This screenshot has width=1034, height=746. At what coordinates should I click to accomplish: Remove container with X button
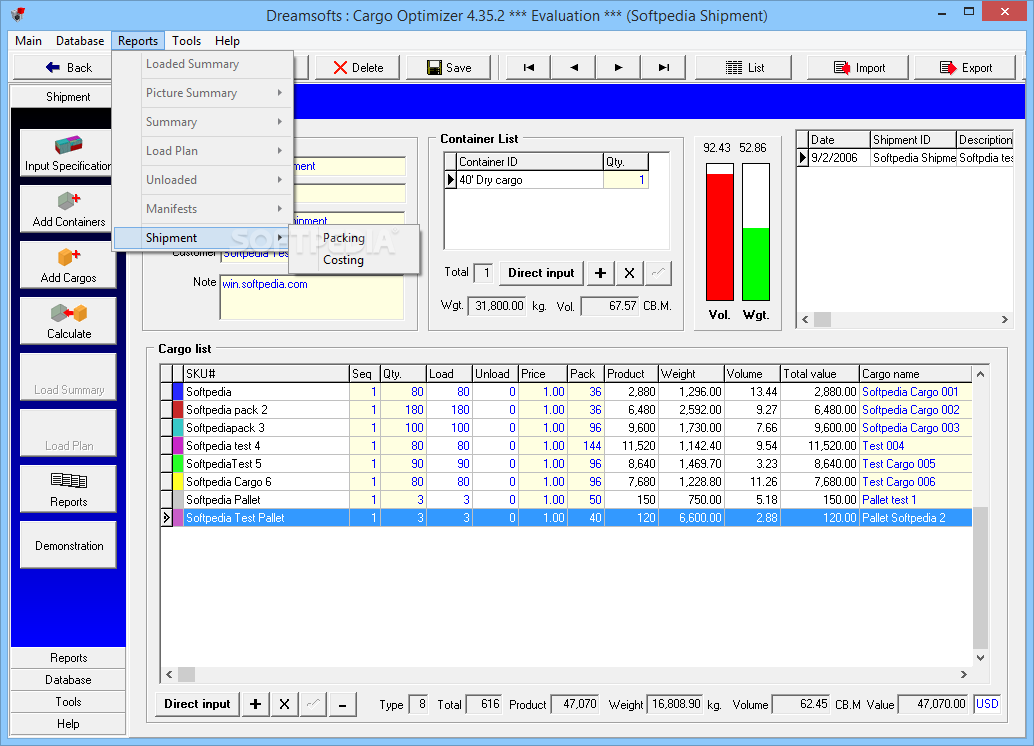tap(629, 273)
